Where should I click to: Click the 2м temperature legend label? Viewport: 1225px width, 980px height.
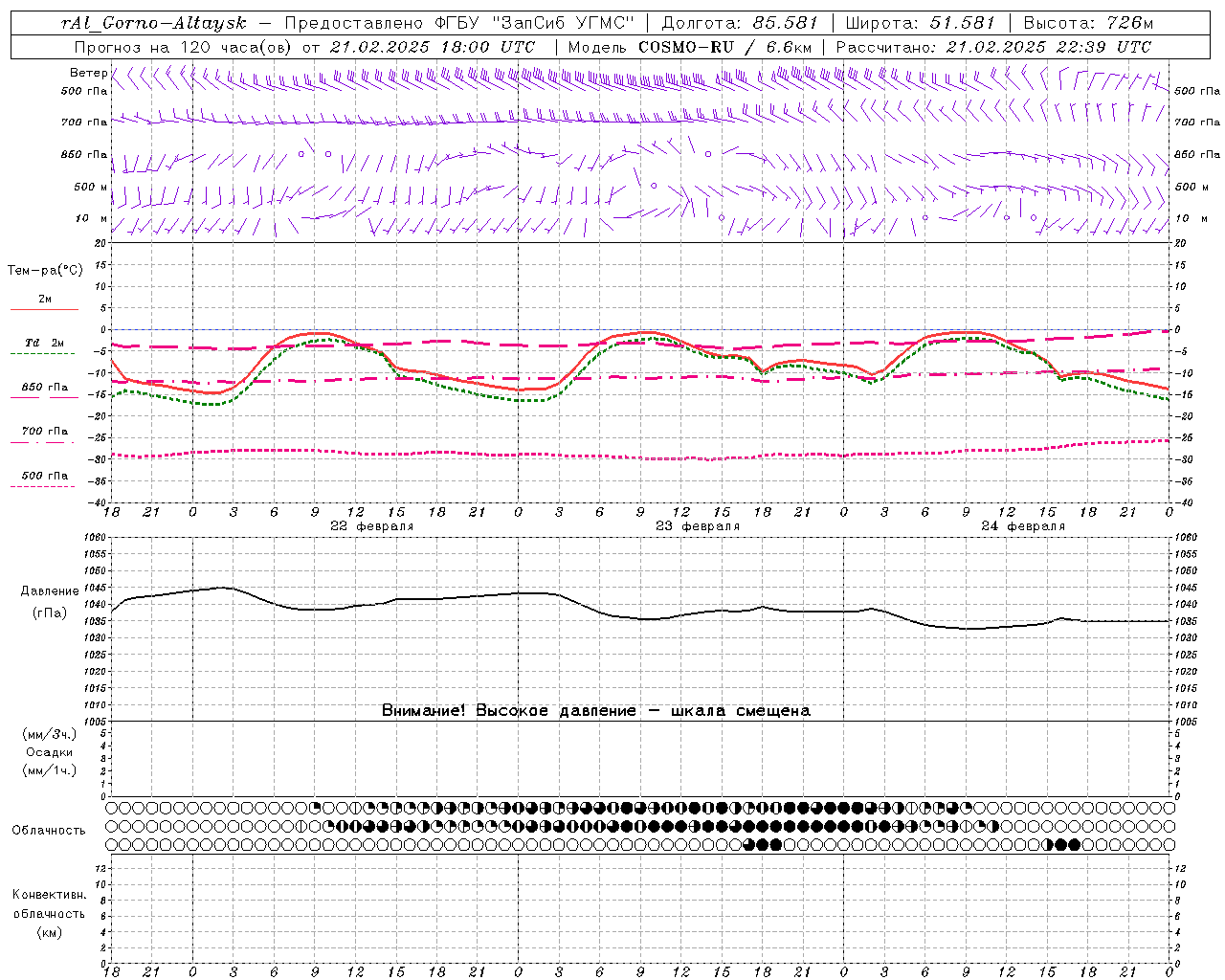point(45,300)
